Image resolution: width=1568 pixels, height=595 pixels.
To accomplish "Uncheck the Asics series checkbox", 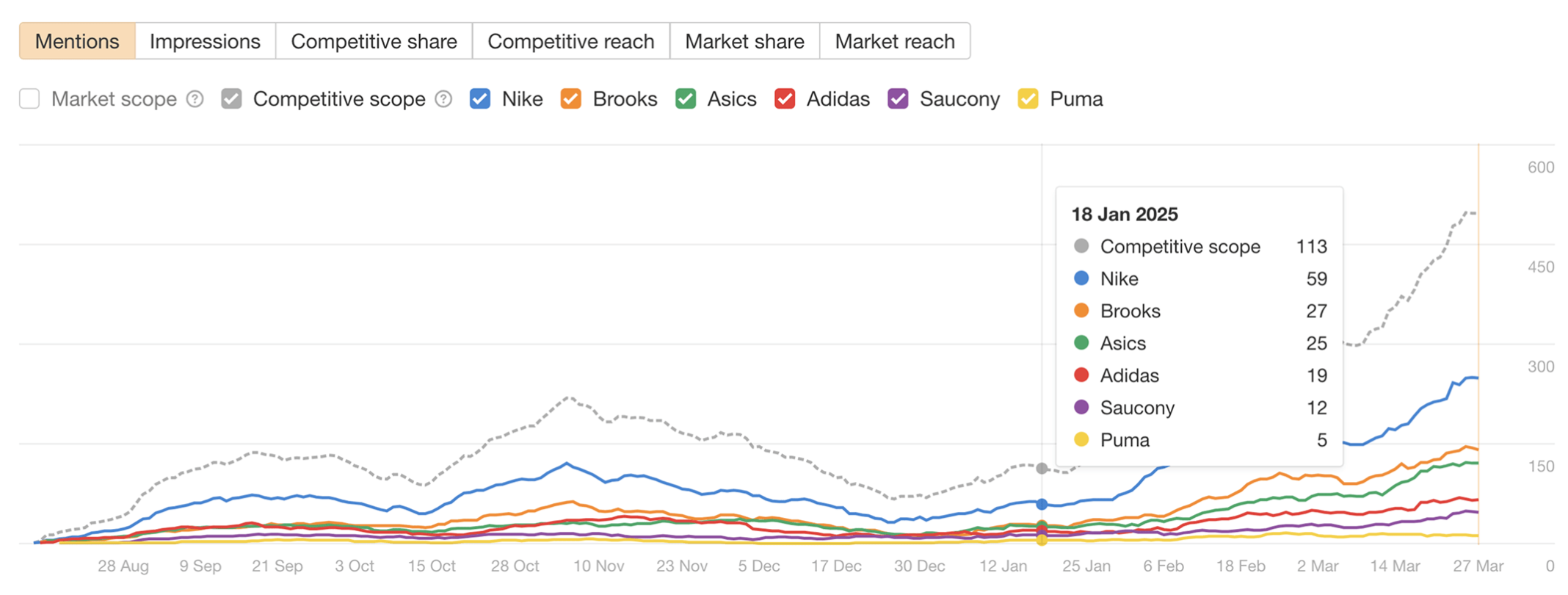I will (x=685, y=98).
